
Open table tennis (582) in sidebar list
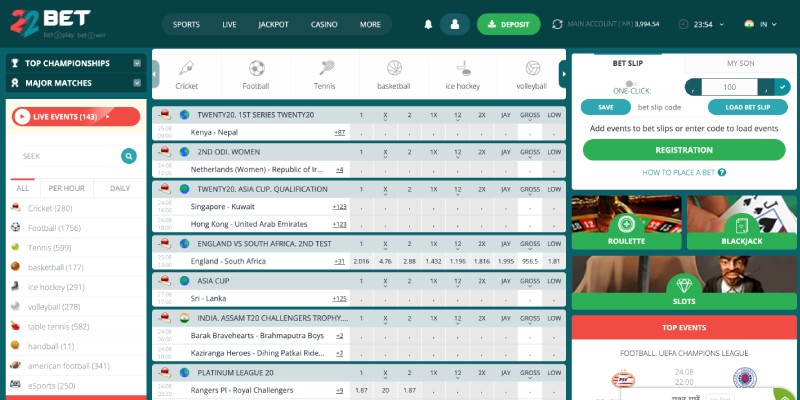tap(76, 327)
